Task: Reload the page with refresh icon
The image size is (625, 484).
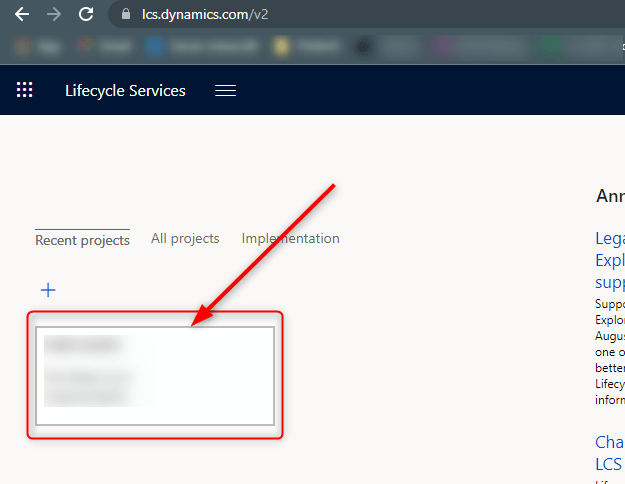Action: [x=86, y=15]
